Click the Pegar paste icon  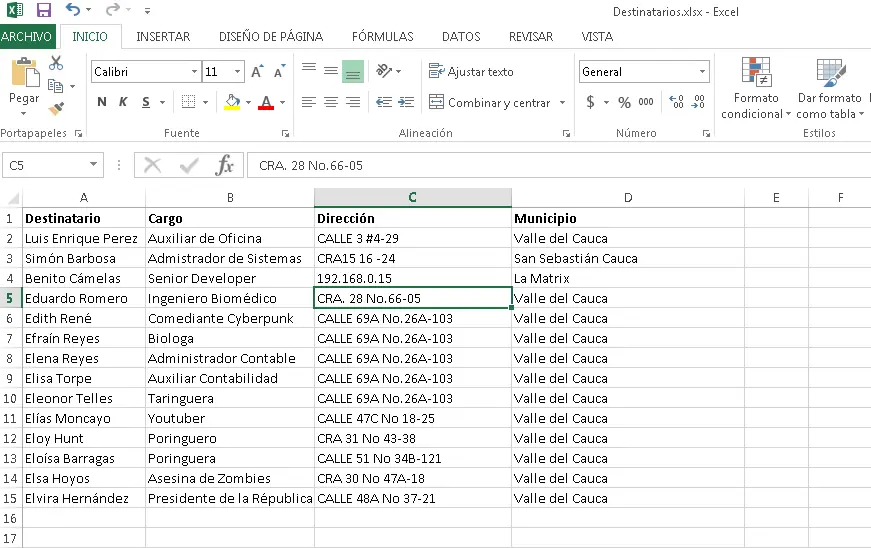[24, 73]
